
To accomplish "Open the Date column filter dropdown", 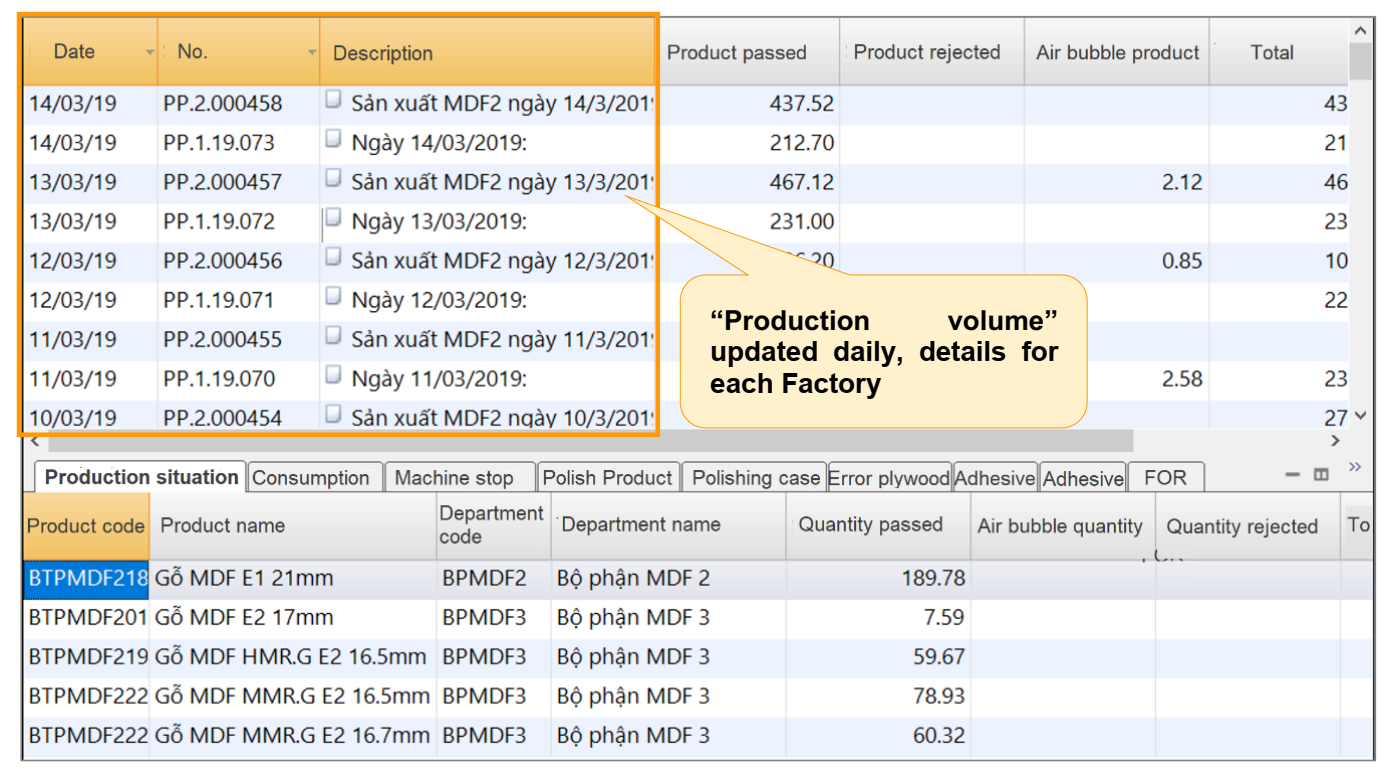I will [x=150, y=52].
